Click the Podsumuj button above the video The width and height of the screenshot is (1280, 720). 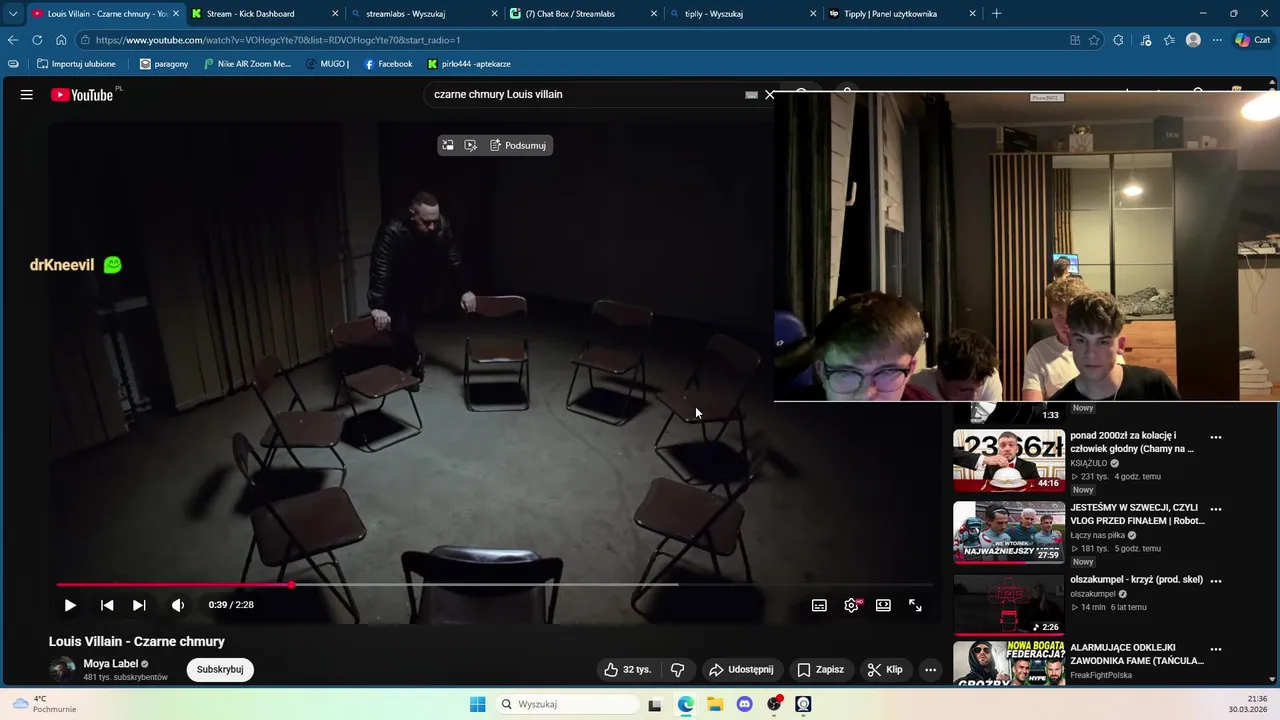click(x=518, y=145)
